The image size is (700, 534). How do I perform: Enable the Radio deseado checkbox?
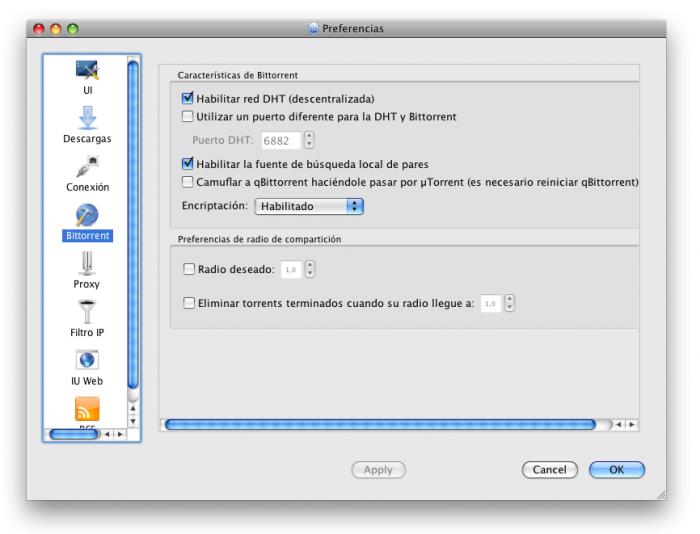[189, 269]
